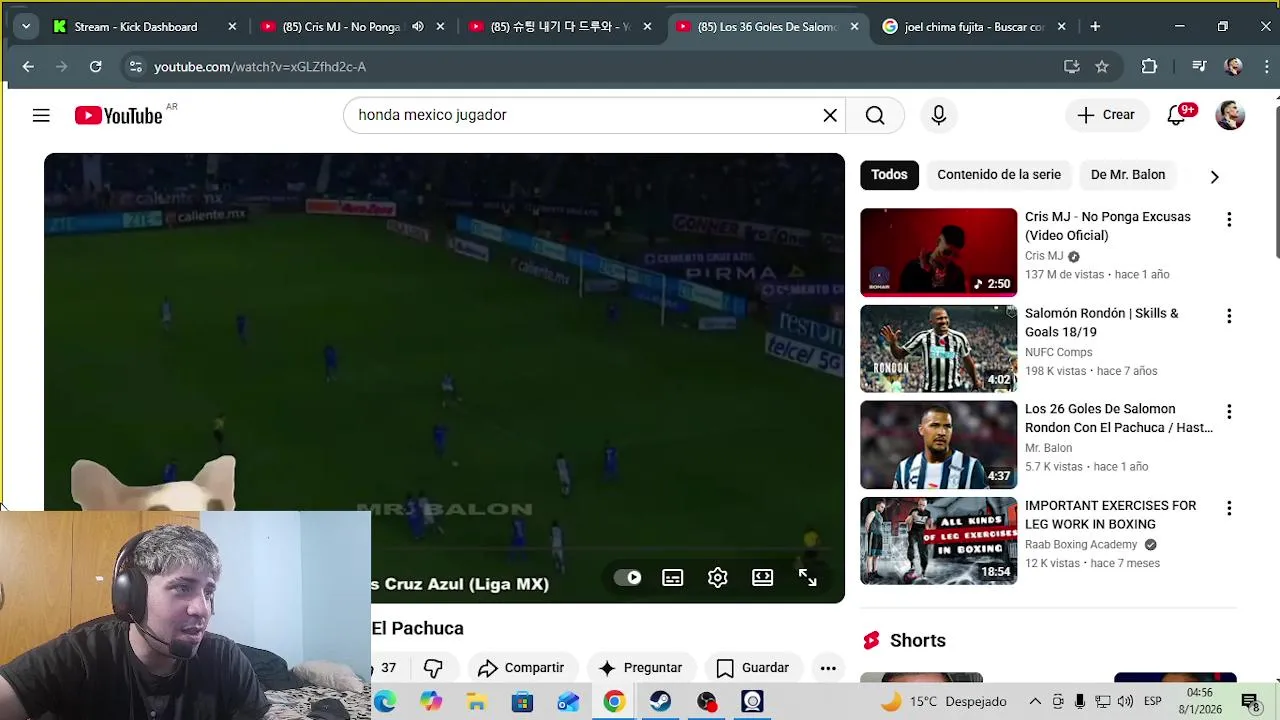Open Microsoft Edge from the taskbar
Viewport: 1280px width, 720px height.
[385, 702]
